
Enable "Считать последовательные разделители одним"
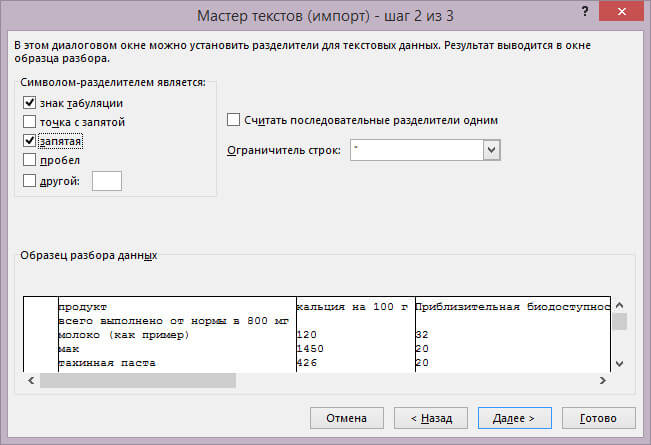point(234,120)
